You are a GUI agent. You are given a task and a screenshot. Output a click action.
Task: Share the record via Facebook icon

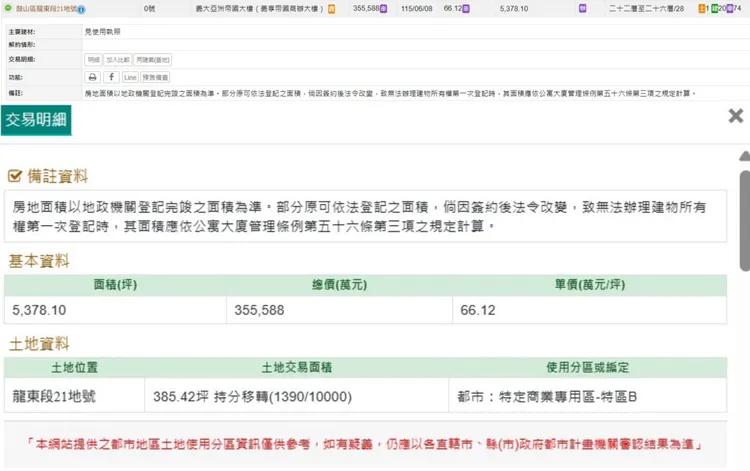[x=111, y=77]
